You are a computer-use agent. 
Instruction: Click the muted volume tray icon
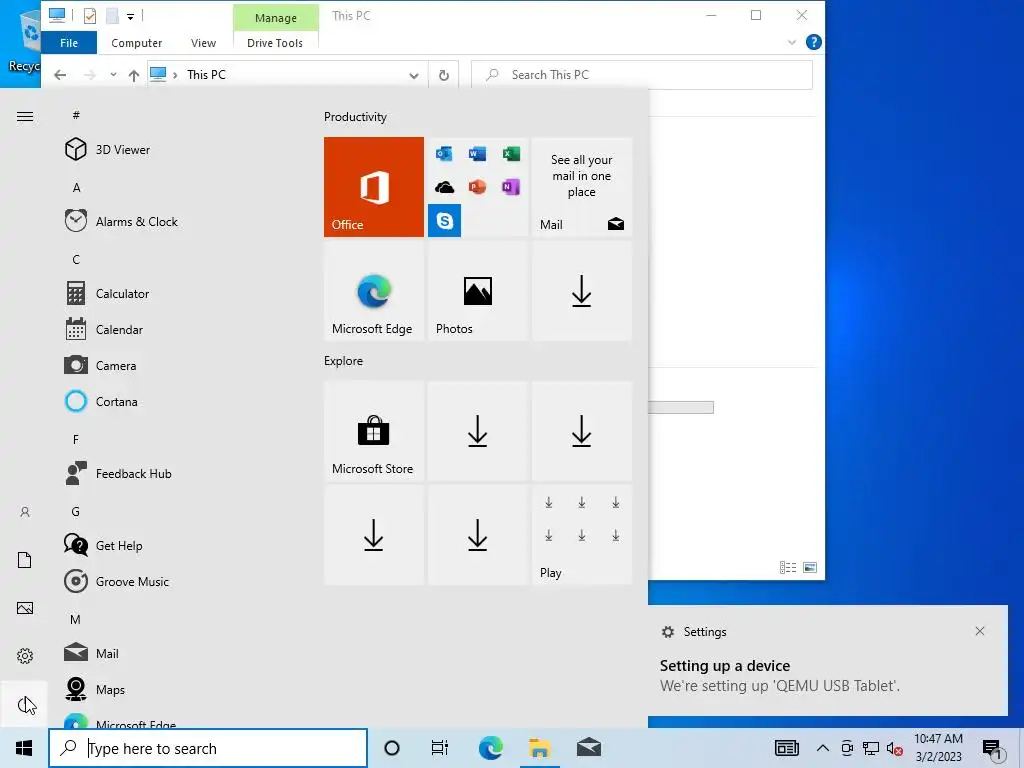tap(895, 748)
